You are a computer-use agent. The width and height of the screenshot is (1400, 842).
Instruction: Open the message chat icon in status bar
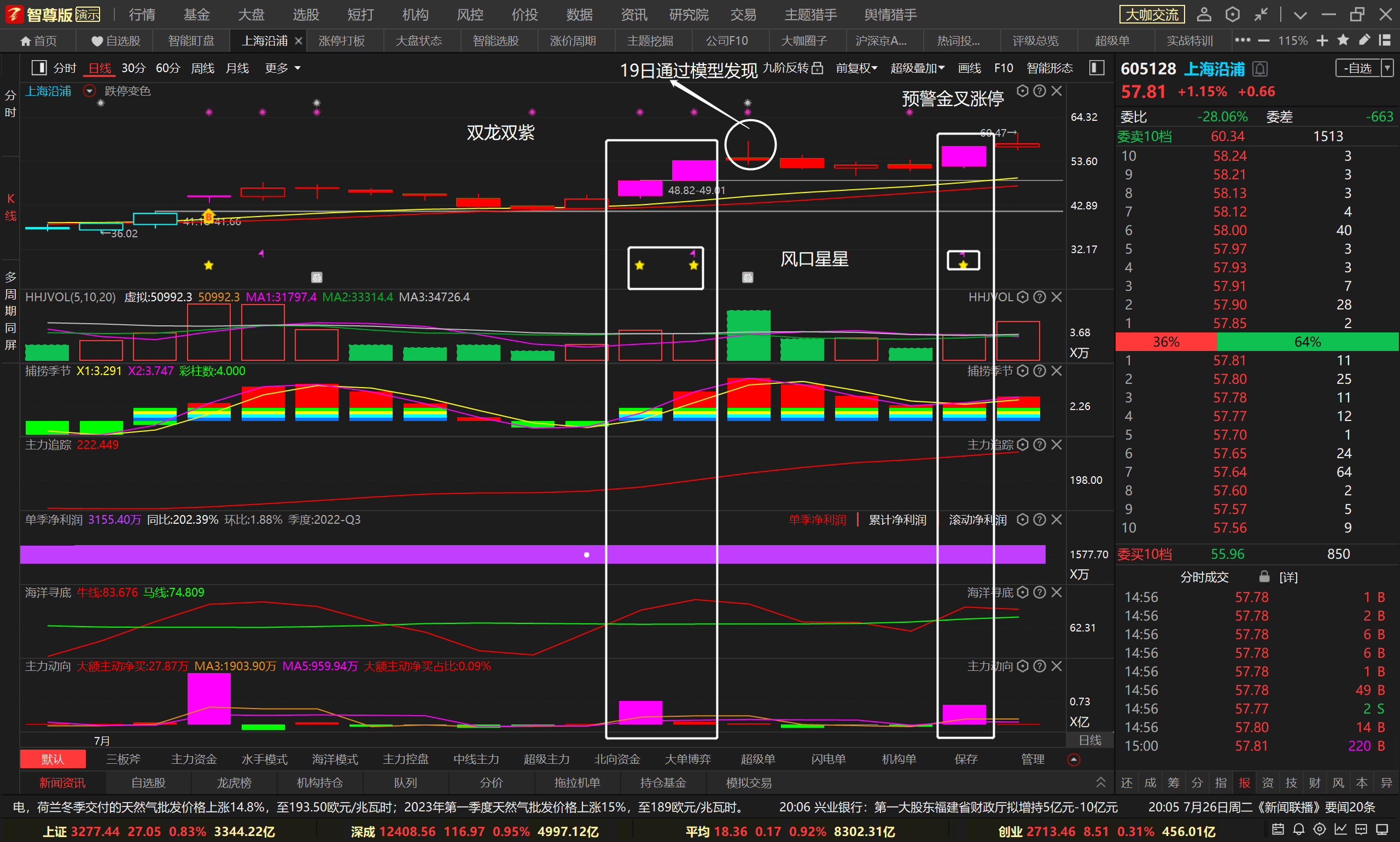click(1361, 829)
